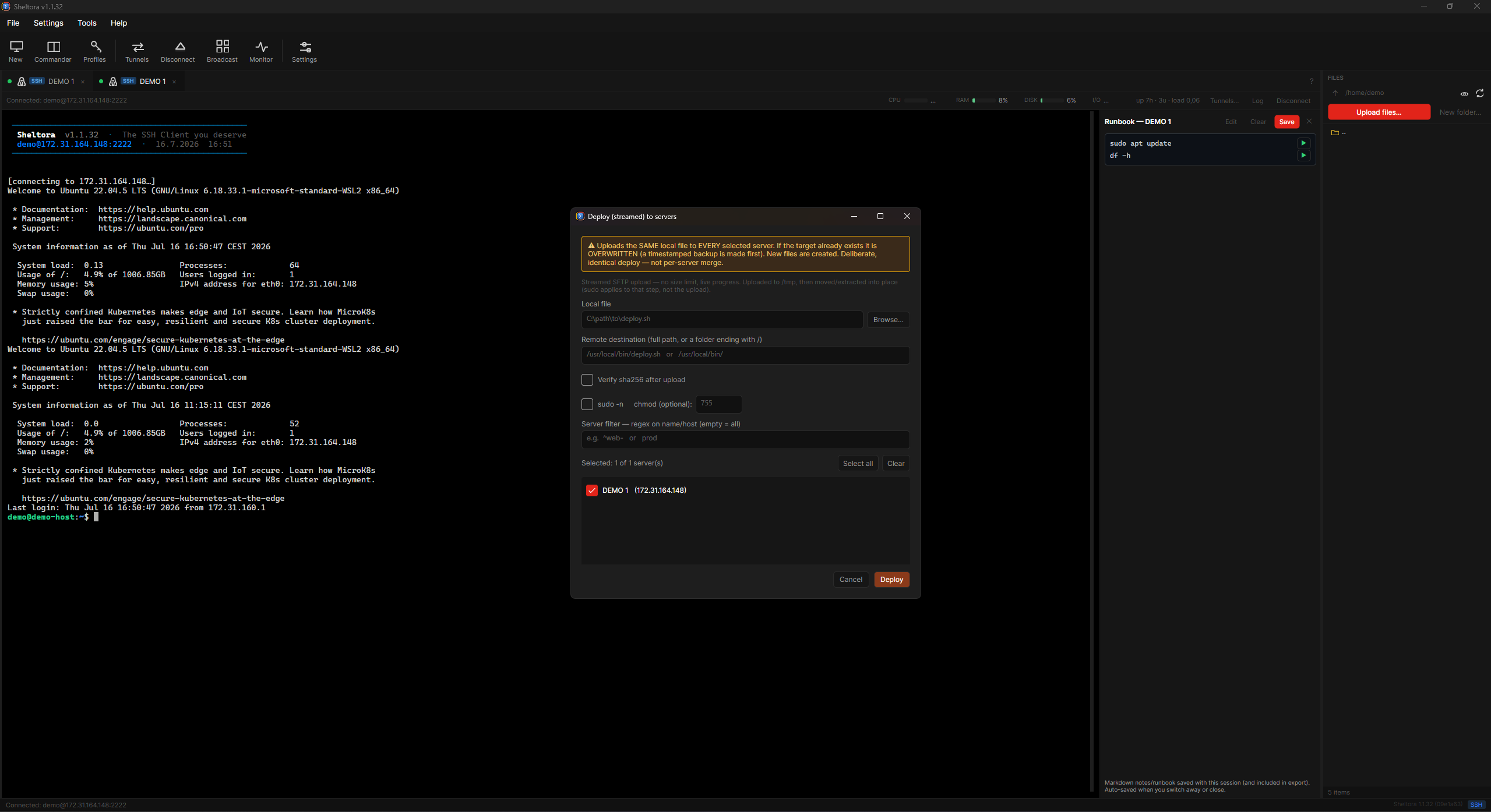The width and height of the screenshot is (1491, 812).
Task: Focus the chmod optional field
Action: pos(718,404)
